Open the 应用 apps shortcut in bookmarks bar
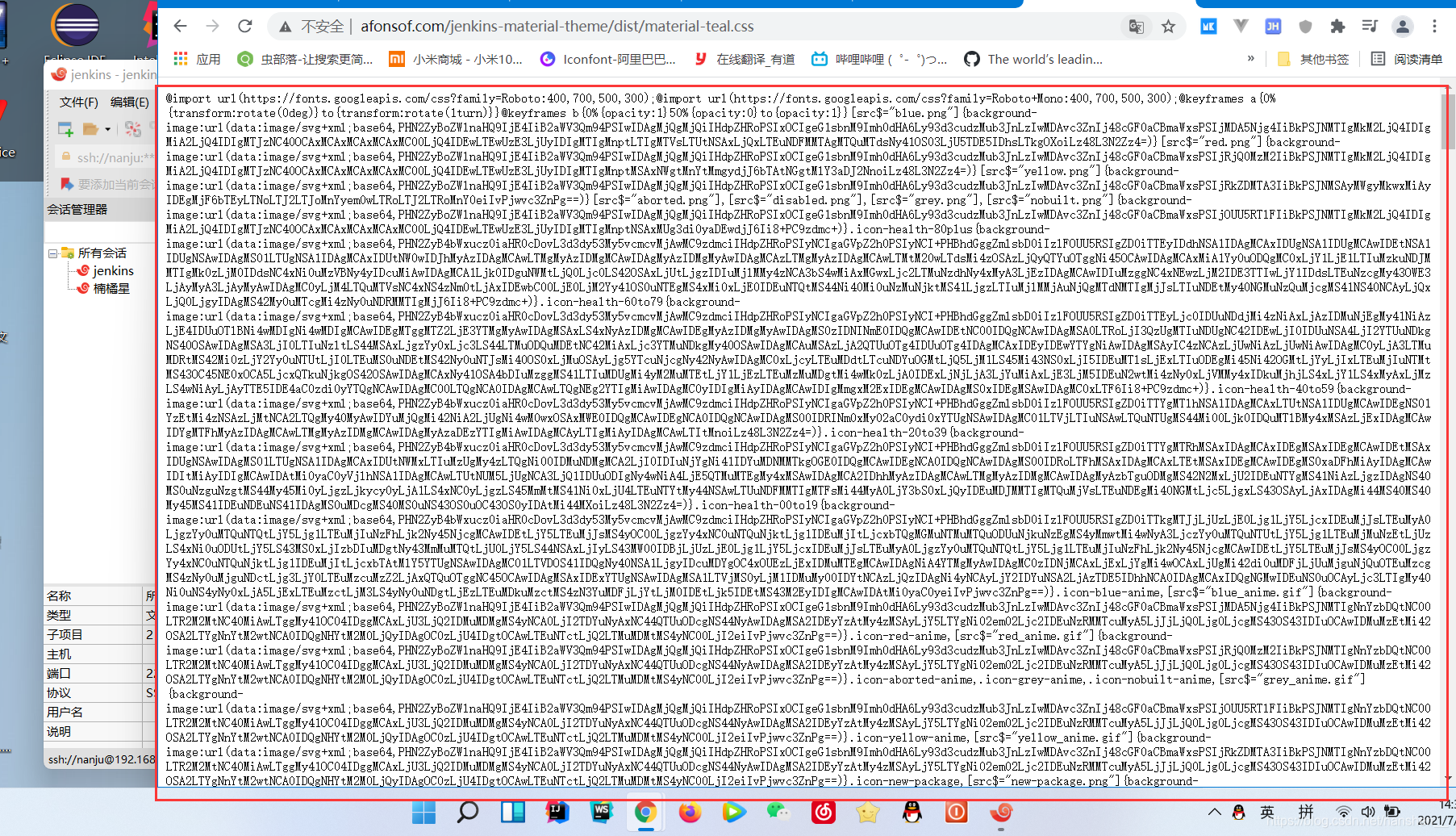 197,59
